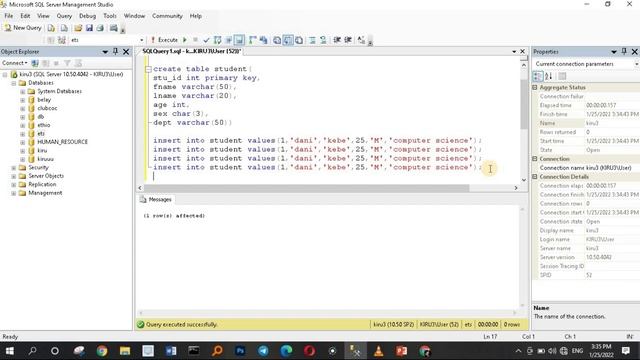Open the File menu
This screenshot has width=640, height=360.
coord(9,16)
